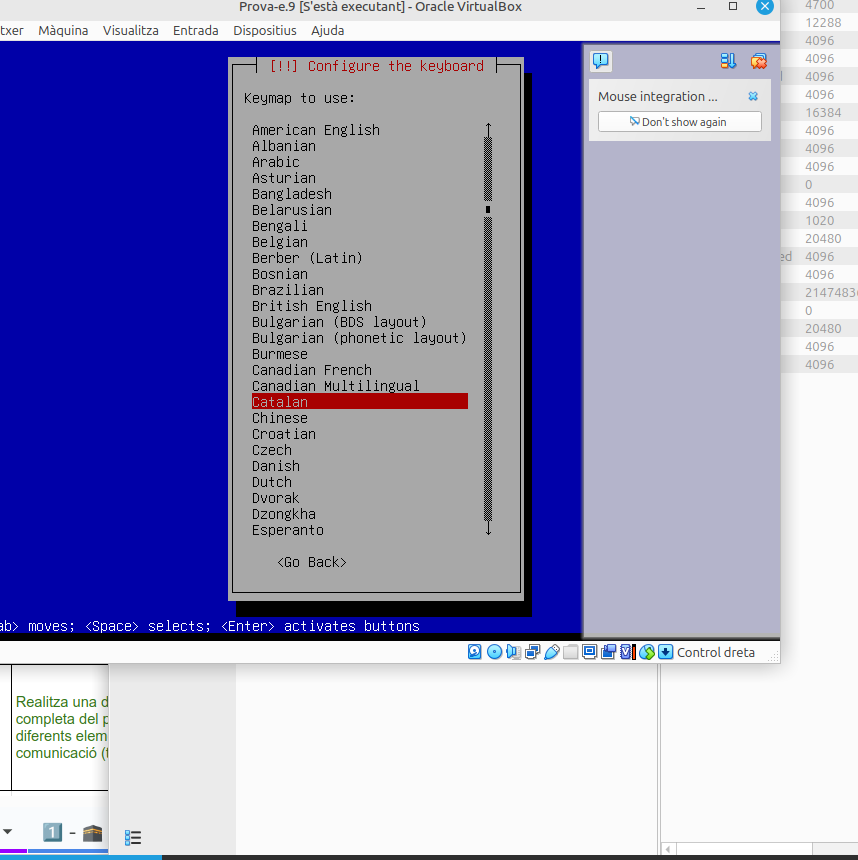
Task: Dismiss the Mouse integration notification
Action: 753,97
